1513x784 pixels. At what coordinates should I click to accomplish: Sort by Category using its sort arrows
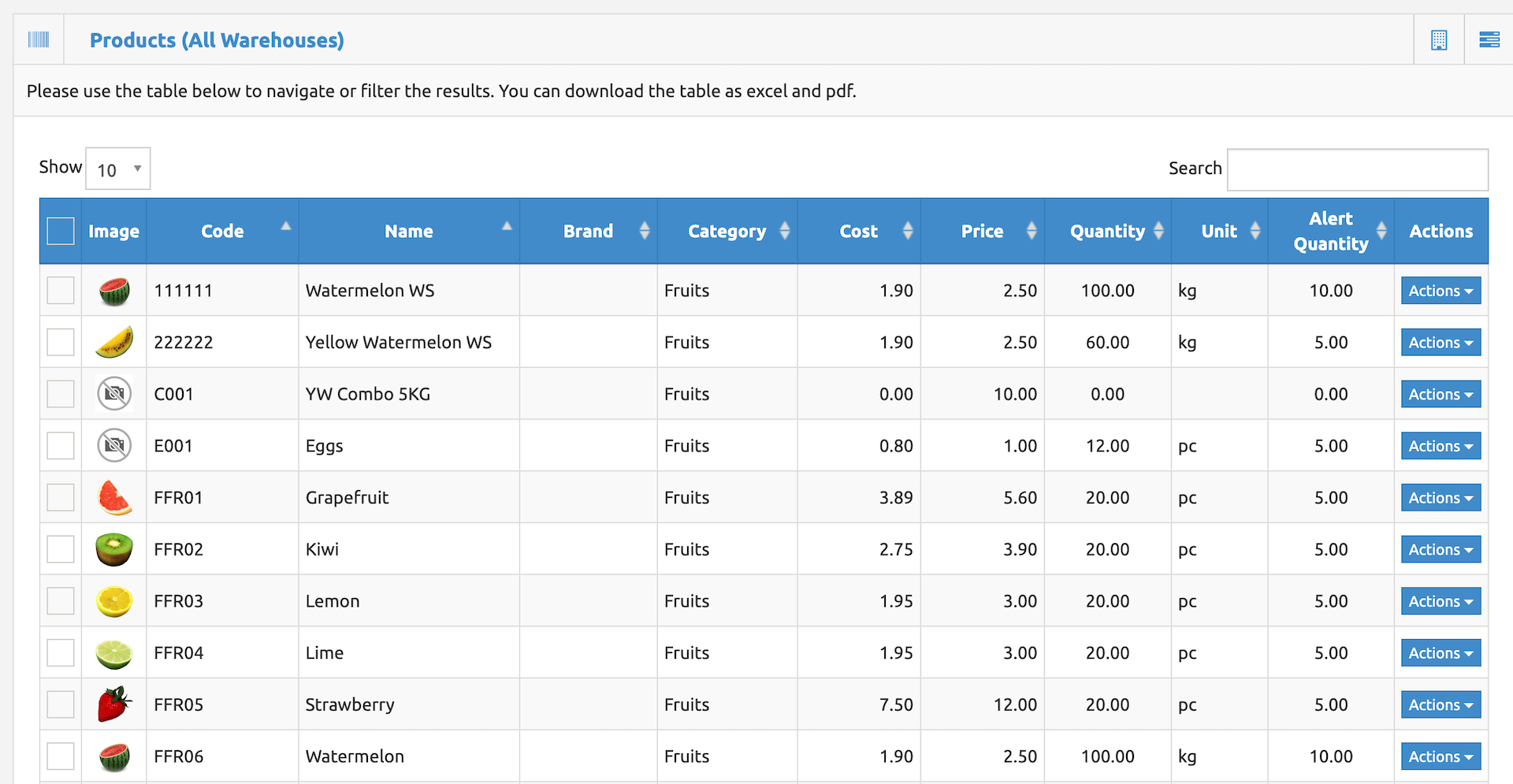pos(784,231)
